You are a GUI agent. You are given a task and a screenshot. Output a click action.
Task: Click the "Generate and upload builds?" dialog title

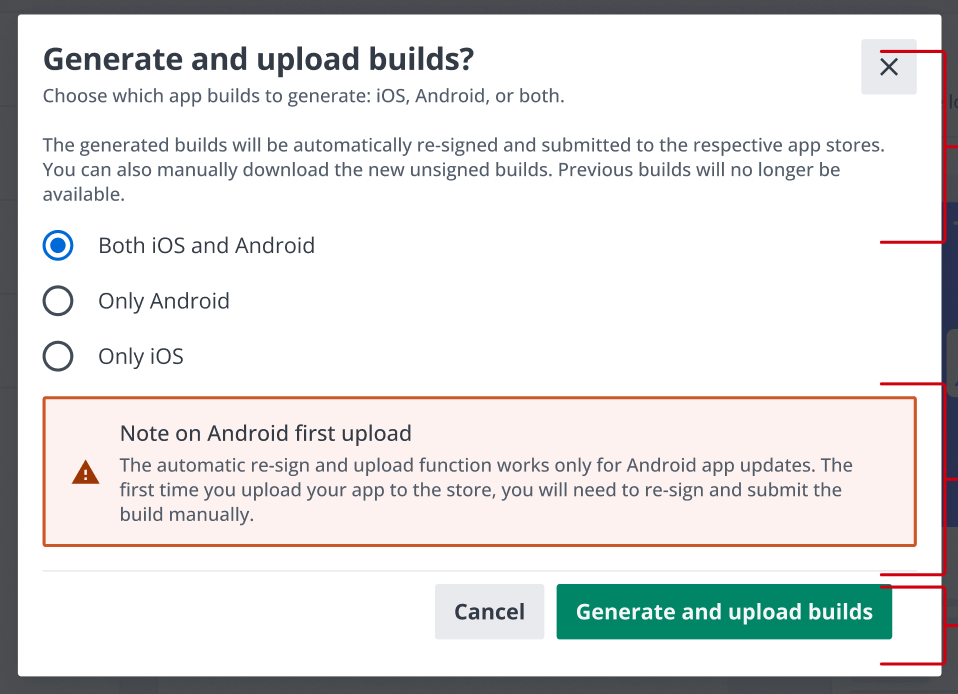tap(258, 60)
